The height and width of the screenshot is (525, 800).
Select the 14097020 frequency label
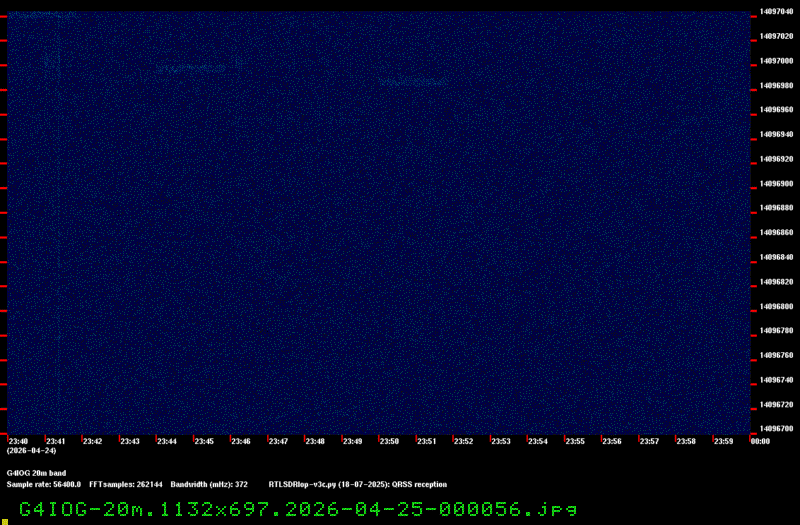777,36
